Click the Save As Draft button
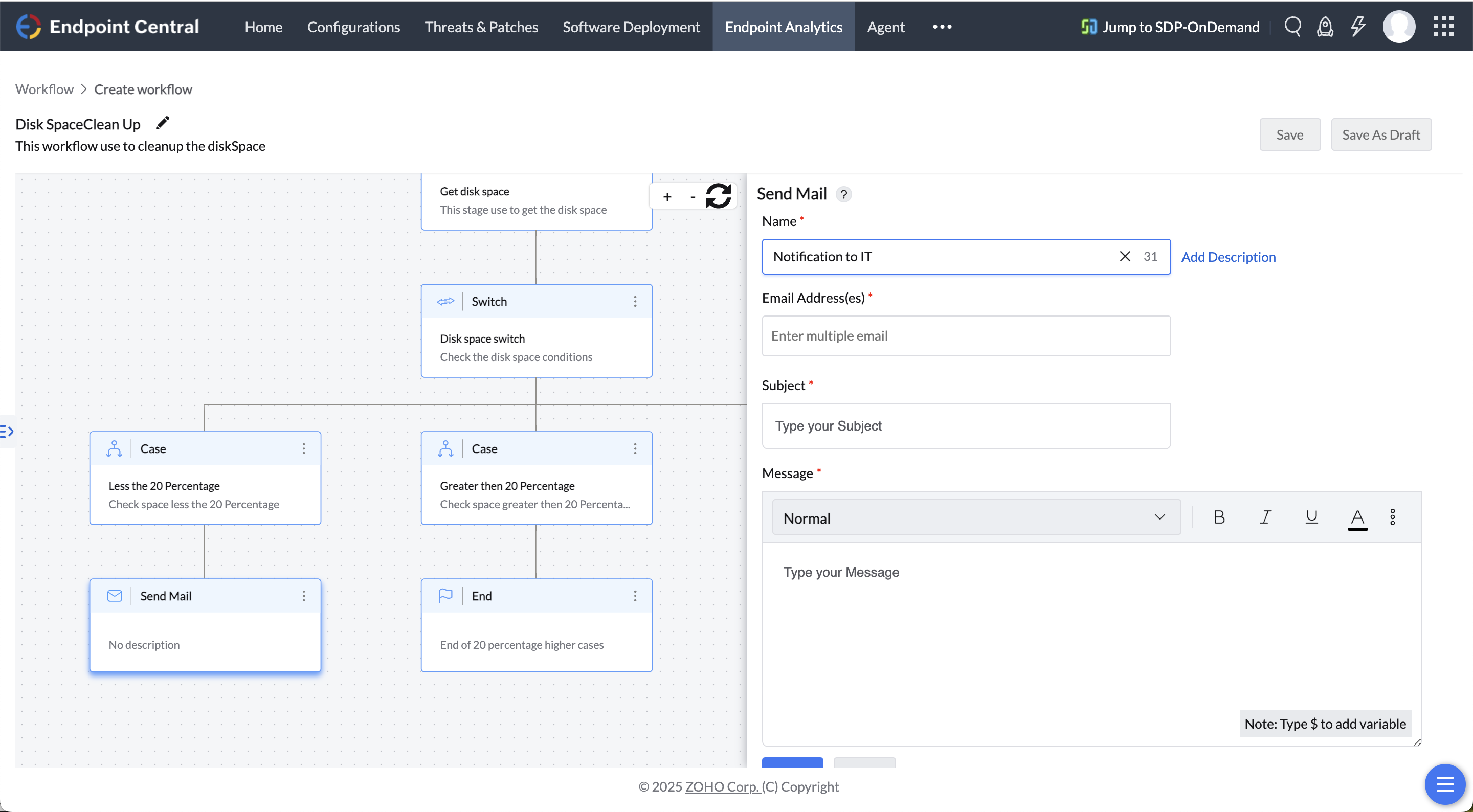This screenshot has height=812, width=1473. pyautogui.click(x=1380, y=134)
